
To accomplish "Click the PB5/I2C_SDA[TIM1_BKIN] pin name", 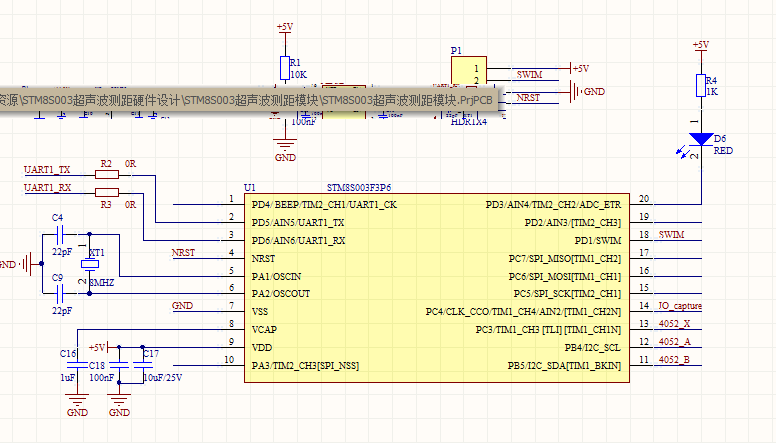I will (x=564, y=366).
